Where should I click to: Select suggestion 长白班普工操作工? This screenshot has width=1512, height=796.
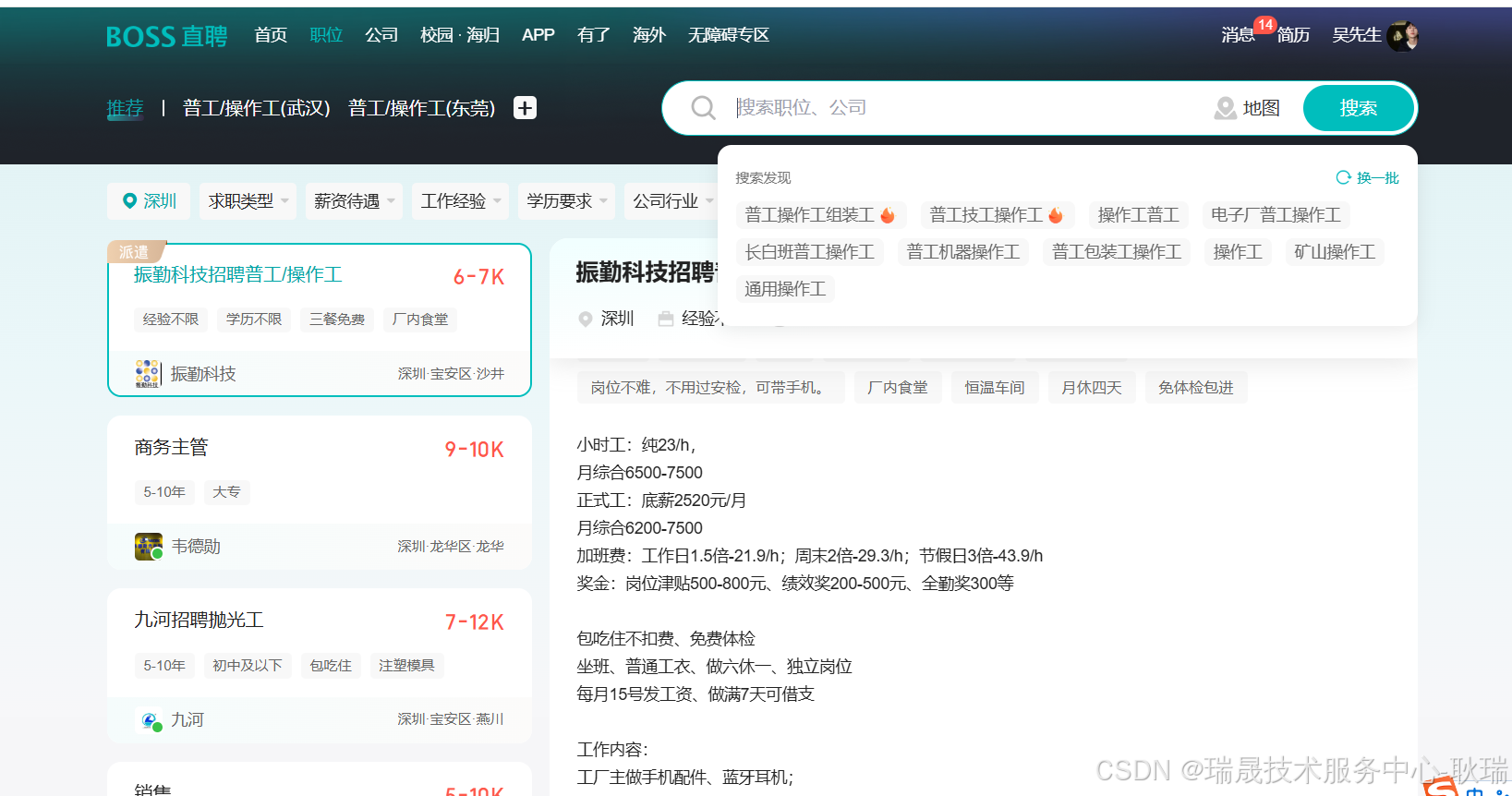(809, 252)
